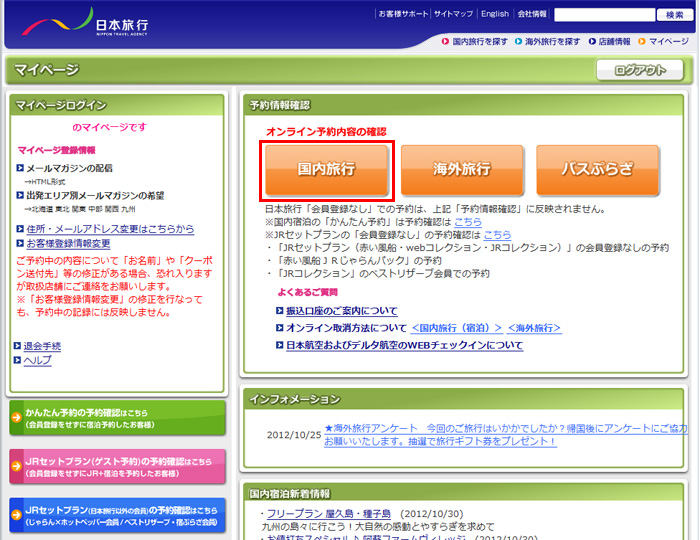
Task: Click arrow icon on green かんたん予約 banner
Action: [17, 418]
